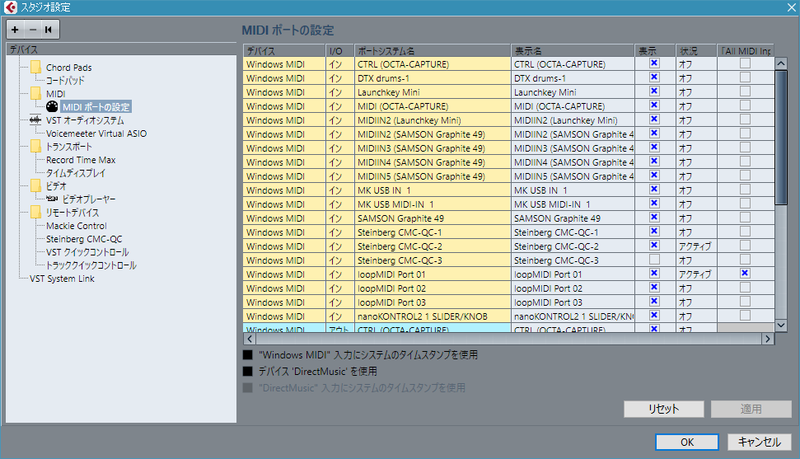The height and width of the screenshot is (459, 800).
Task: Select Record Time Max entry
Action: coord(81,160)
